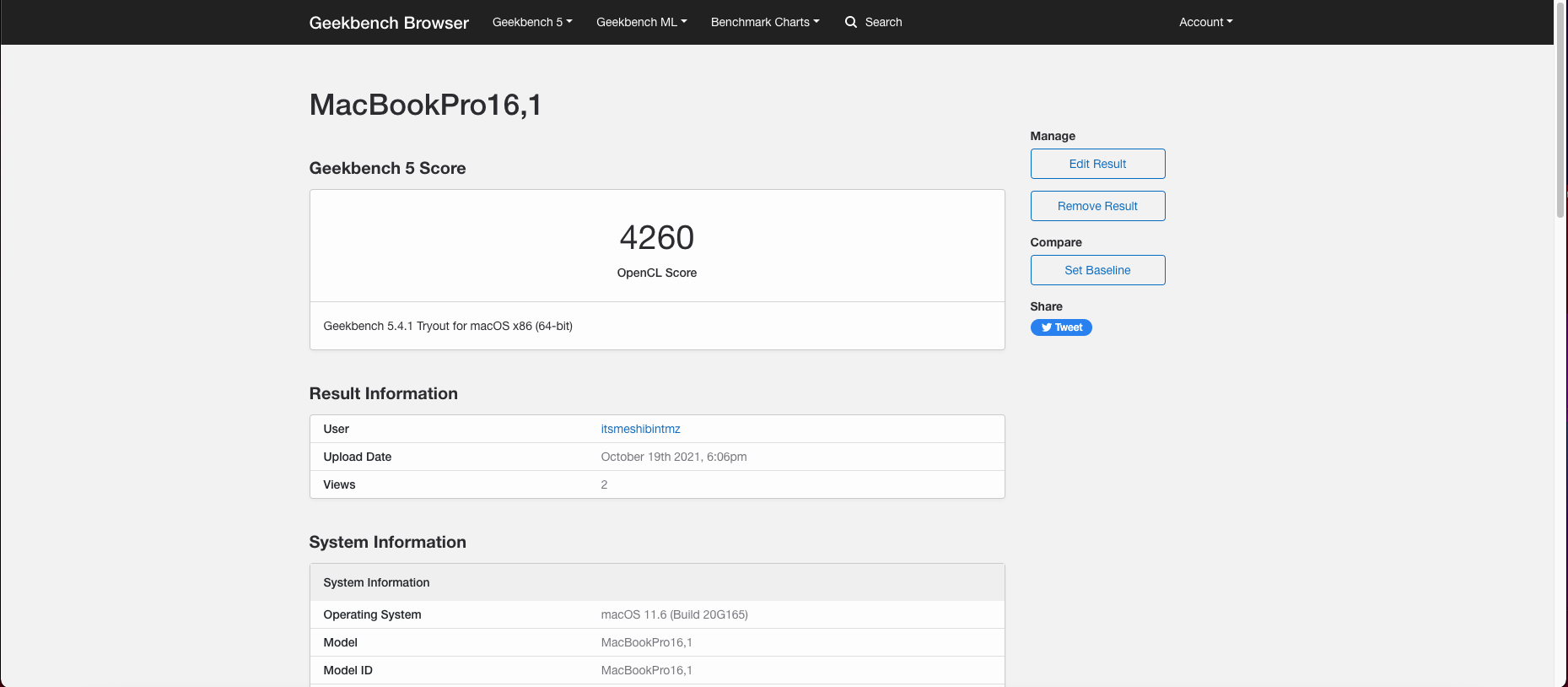Click the Edit Result button
The width and height of the screenshot is (1568, 687).
point(1097,164)
